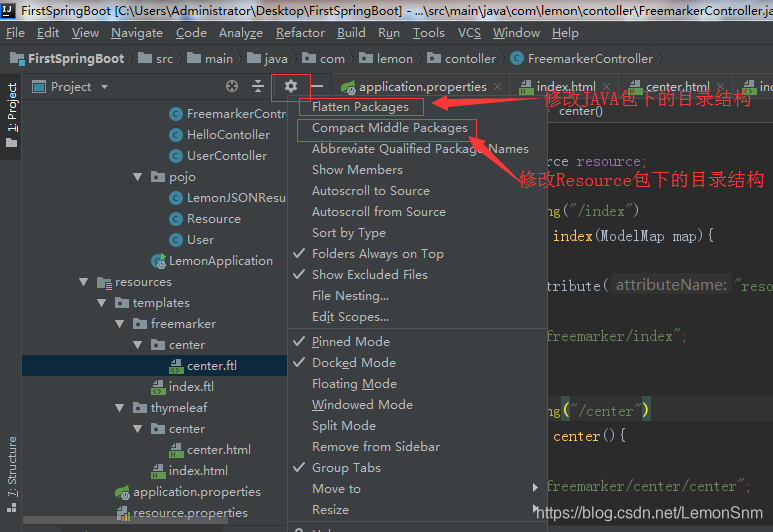The width and height of the screenshot is (773, 532).
Task: Toggle Group Tabs option
Action: pos(346,468)
